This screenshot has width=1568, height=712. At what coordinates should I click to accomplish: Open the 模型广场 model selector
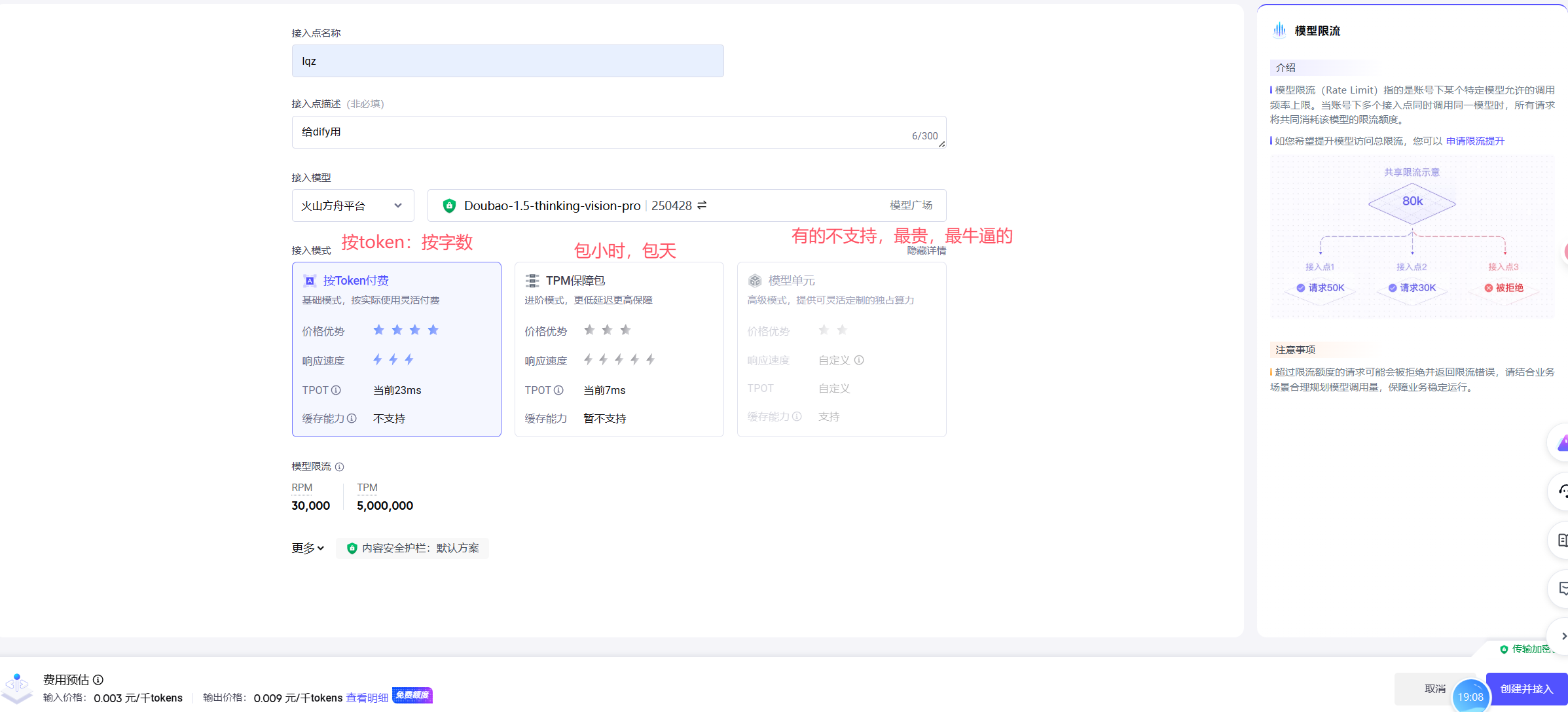[911, 205]
